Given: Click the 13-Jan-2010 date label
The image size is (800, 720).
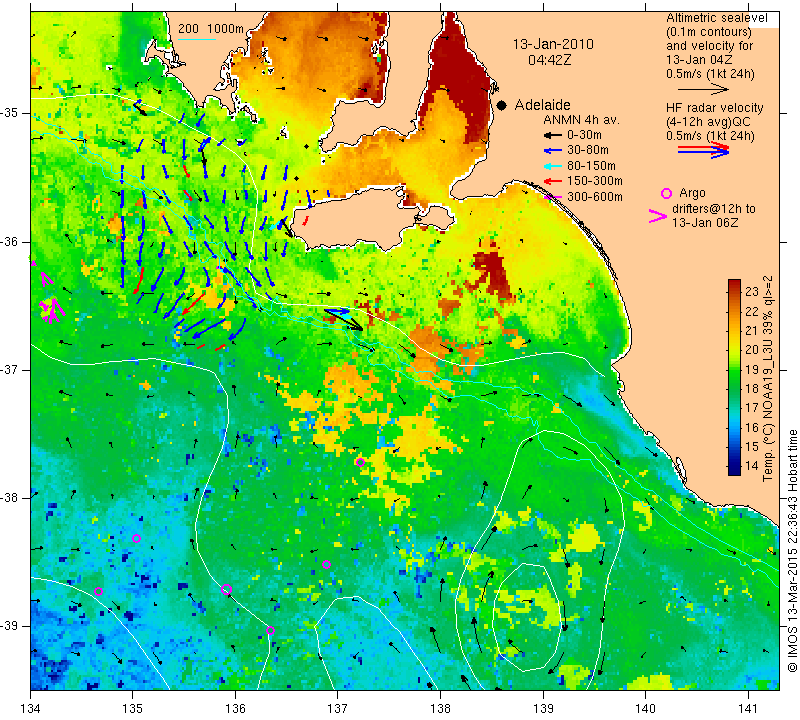Looking at the screenshot, I should tap(553, 44).
